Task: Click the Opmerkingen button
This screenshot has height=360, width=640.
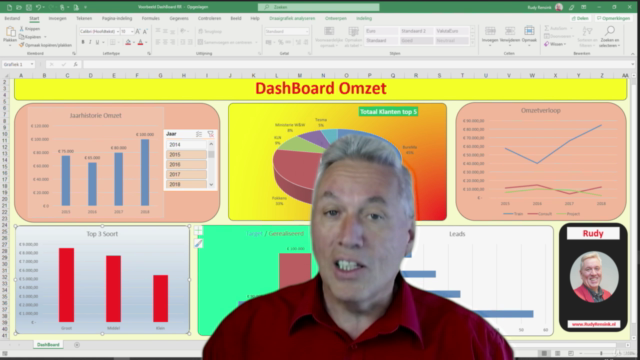Action: click(x=613, y=18)
